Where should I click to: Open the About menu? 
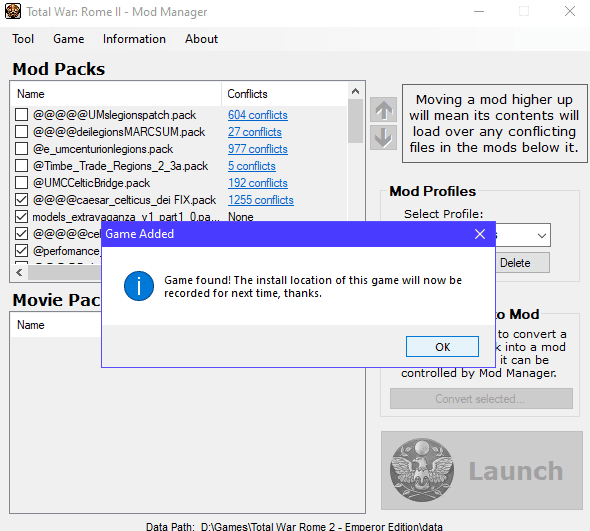tap(201, 39)
